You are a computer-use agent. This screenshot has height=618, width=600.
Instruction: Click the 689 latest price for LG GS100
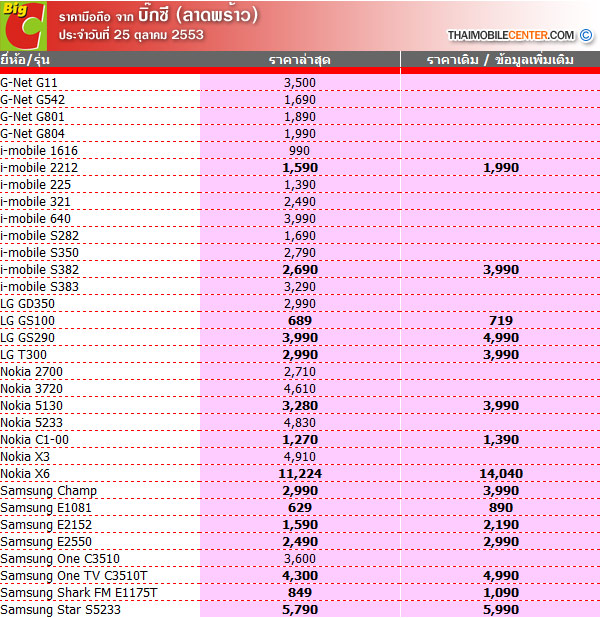pyautogui.click(x=300, y=320)
